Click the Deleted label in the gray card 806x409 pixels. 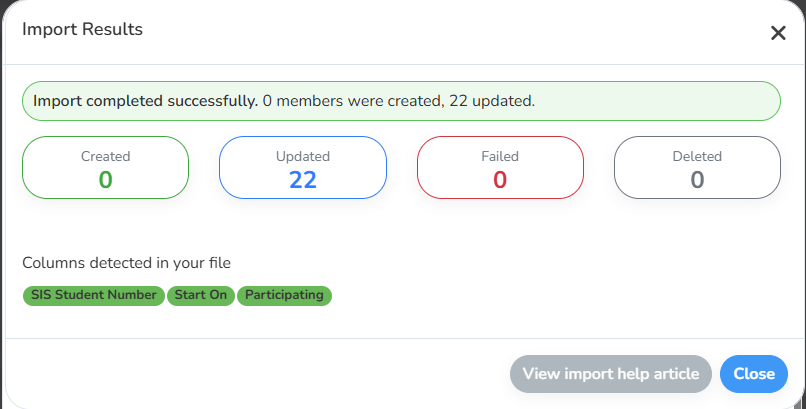pos(697,156)
